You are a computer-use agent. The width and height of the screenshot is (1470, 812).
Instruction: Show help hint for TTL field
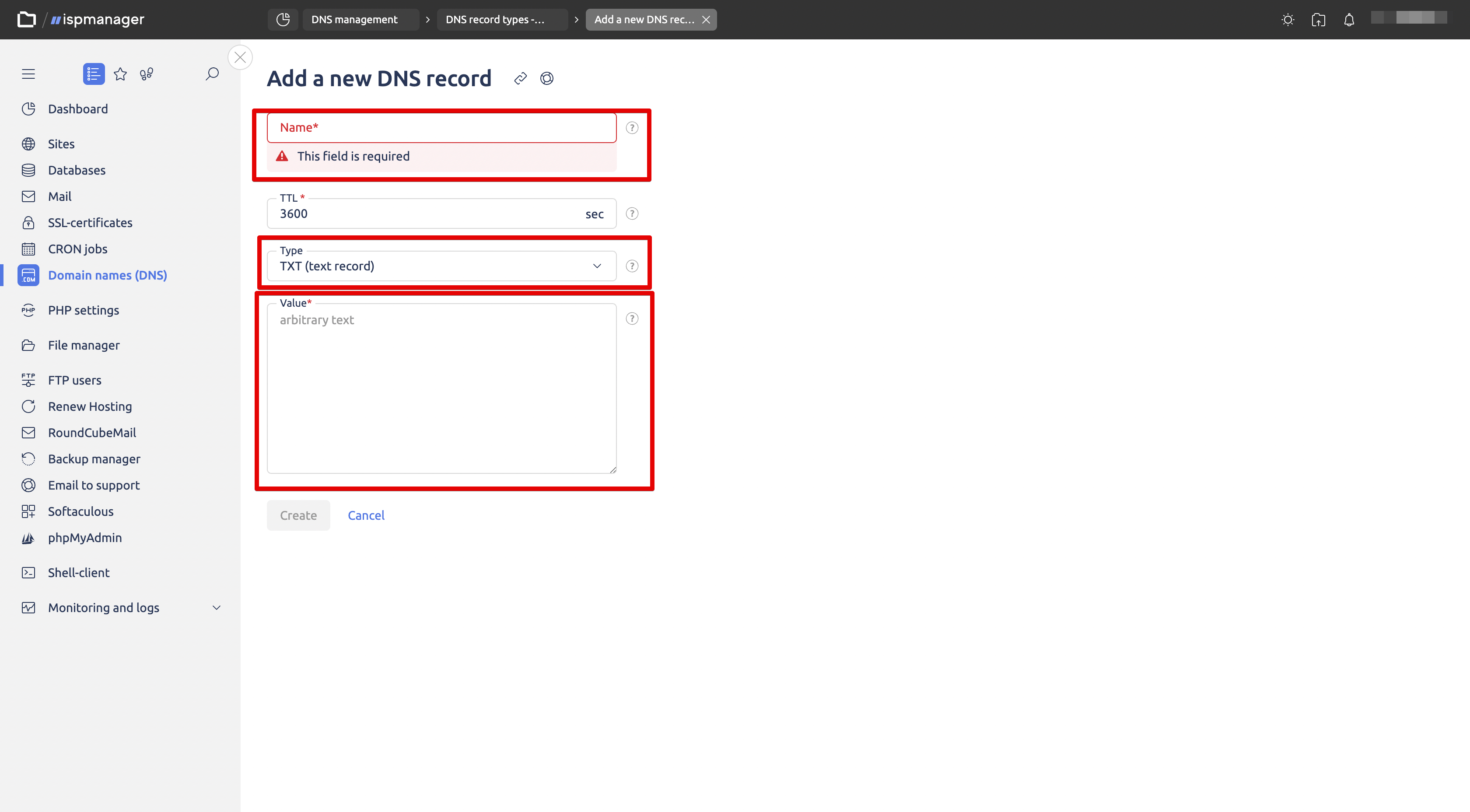(632, 213)
